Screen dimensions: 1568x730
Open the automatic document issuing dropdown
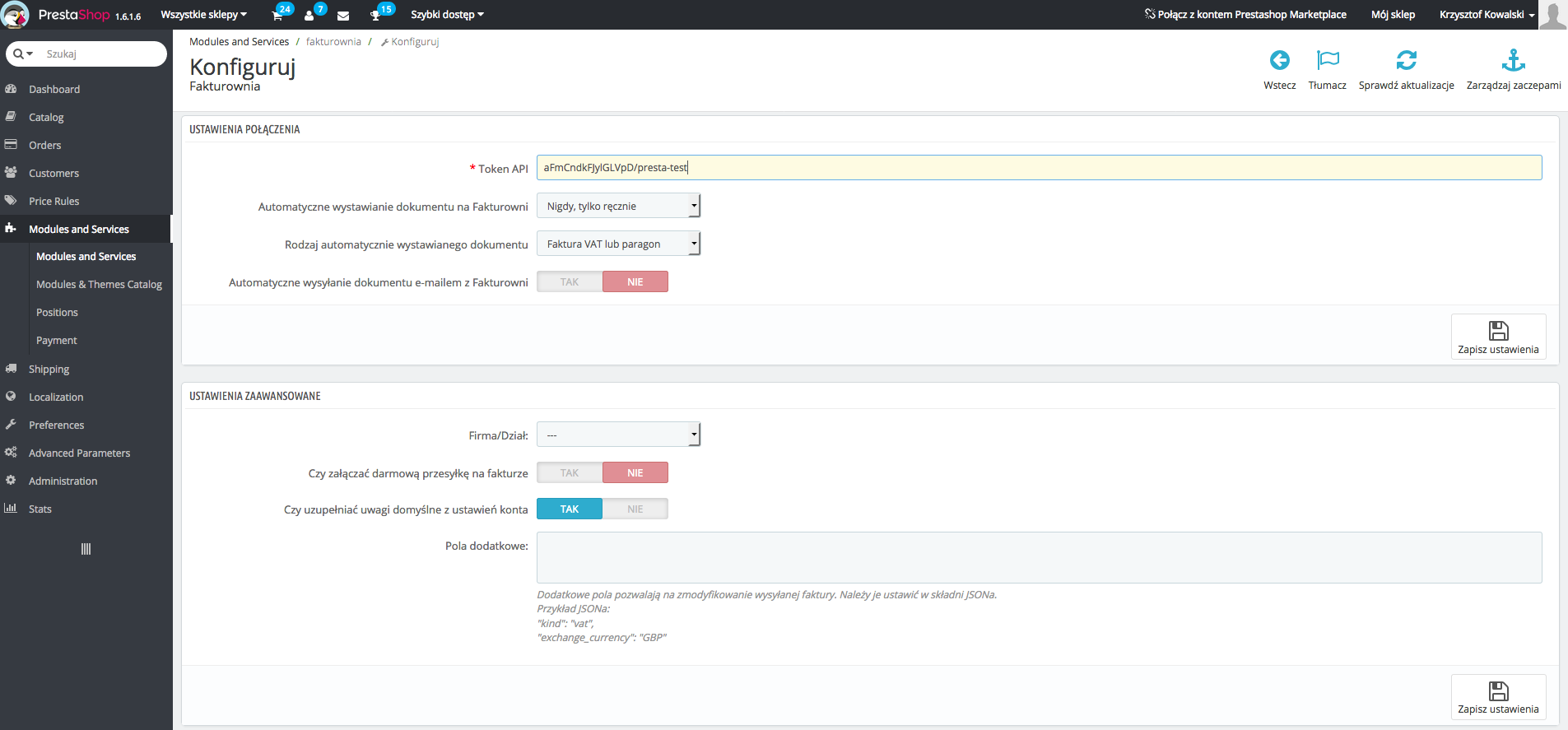point(618,207)
